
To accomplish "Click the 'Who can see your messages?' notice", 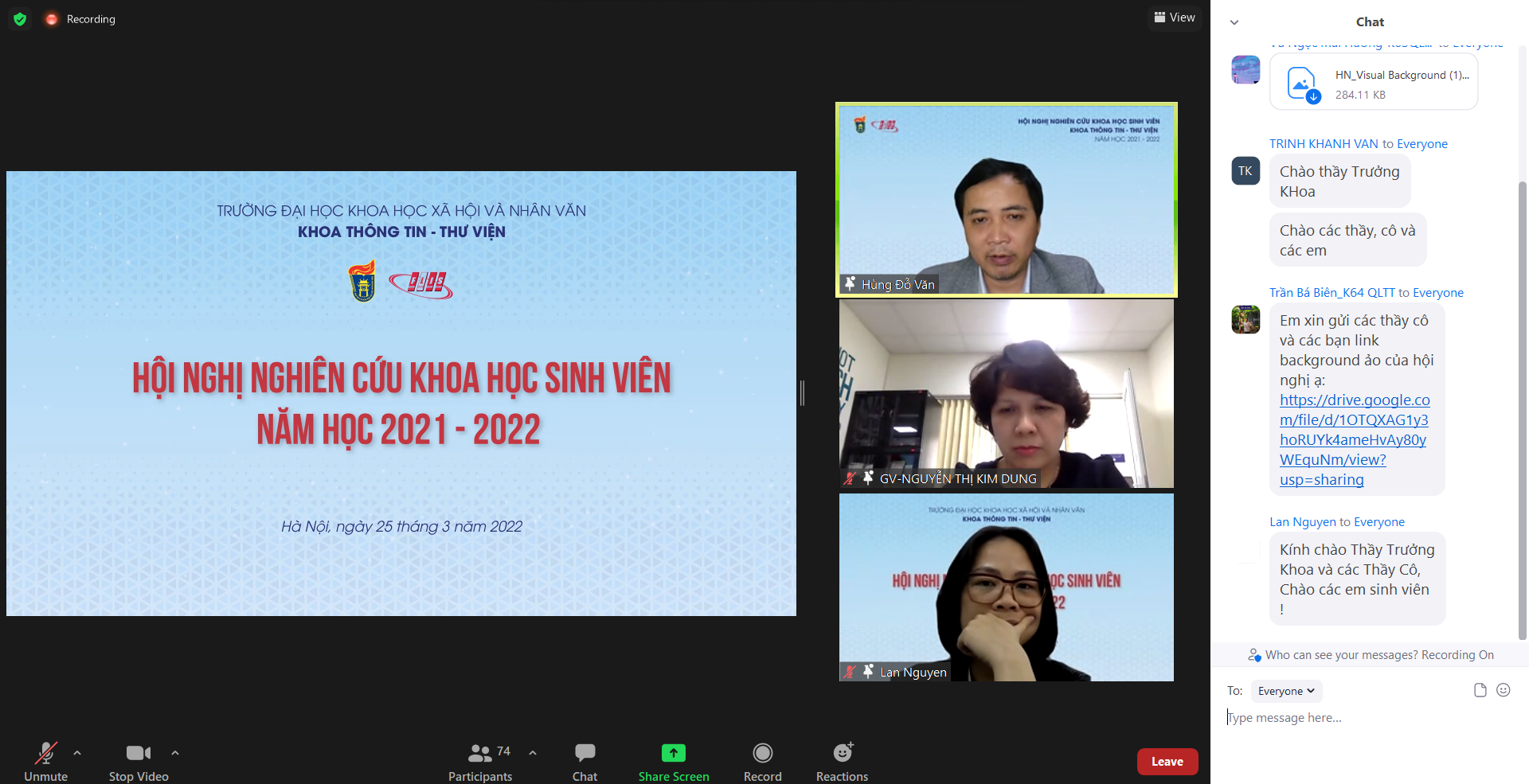I will (1371, 655).
